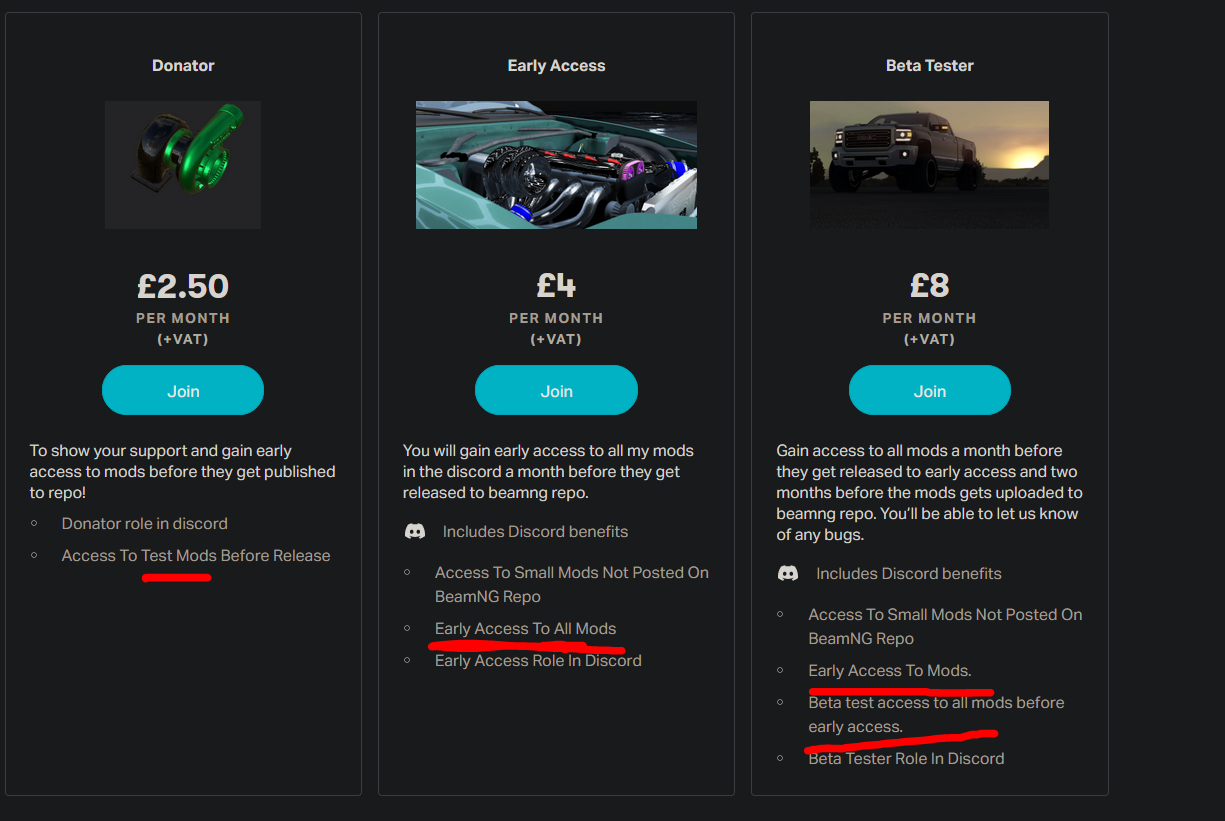Click Join button for Donator tier
The width and height of the screenshot is (1225, 821).
point(183,391)
